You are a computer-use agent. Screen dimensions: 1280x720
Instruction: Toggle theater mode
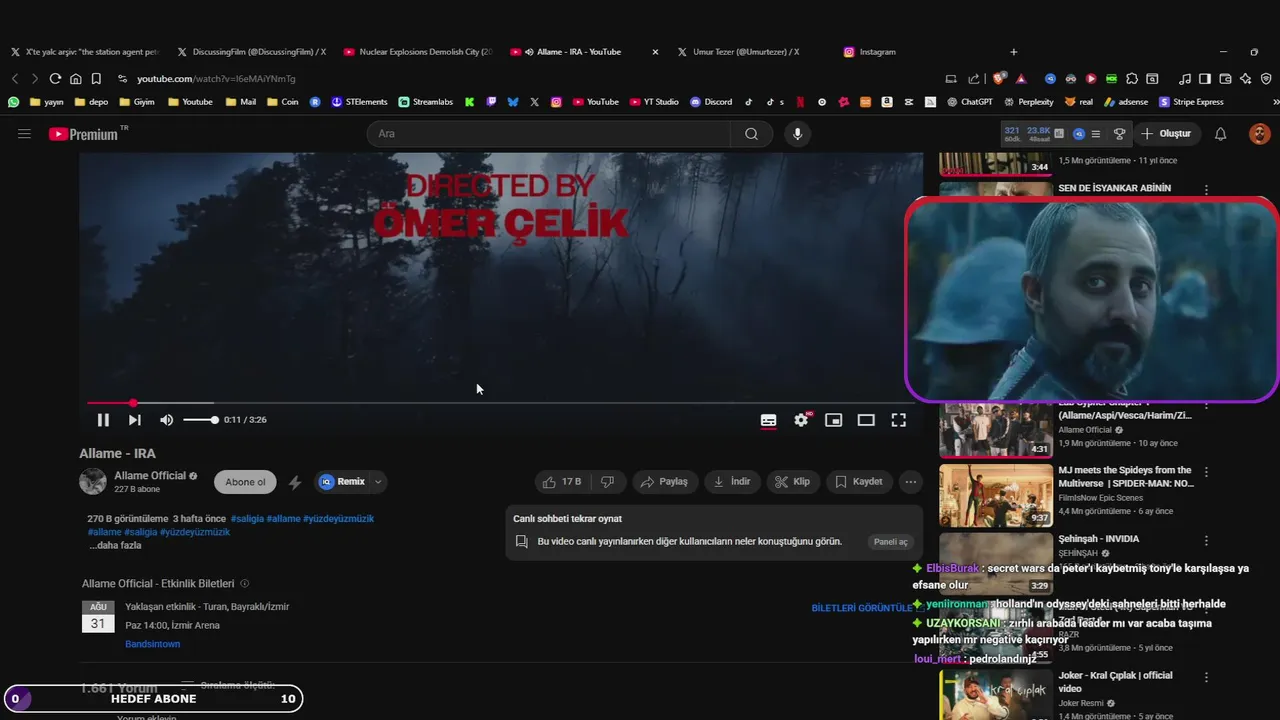(866, 420)
